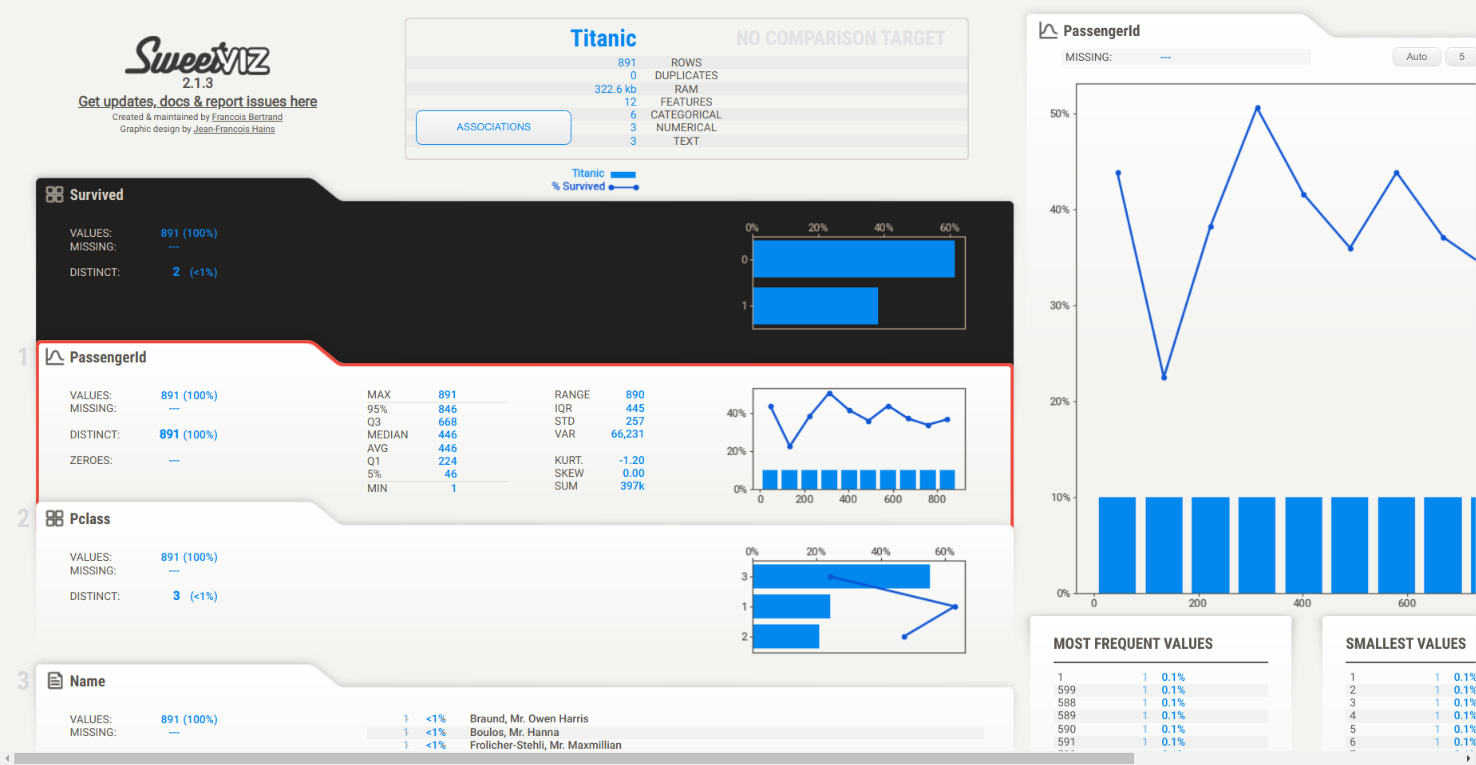Select the PassengerId feature title
The image size is (1476, 765).
point(108,357)
